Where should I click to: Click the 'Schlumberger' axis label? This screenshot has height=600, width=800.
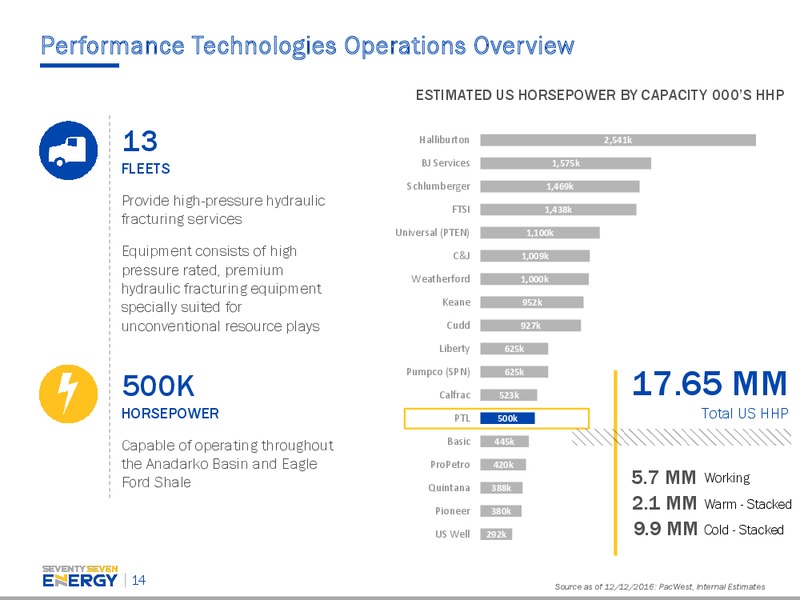(438, 186)
